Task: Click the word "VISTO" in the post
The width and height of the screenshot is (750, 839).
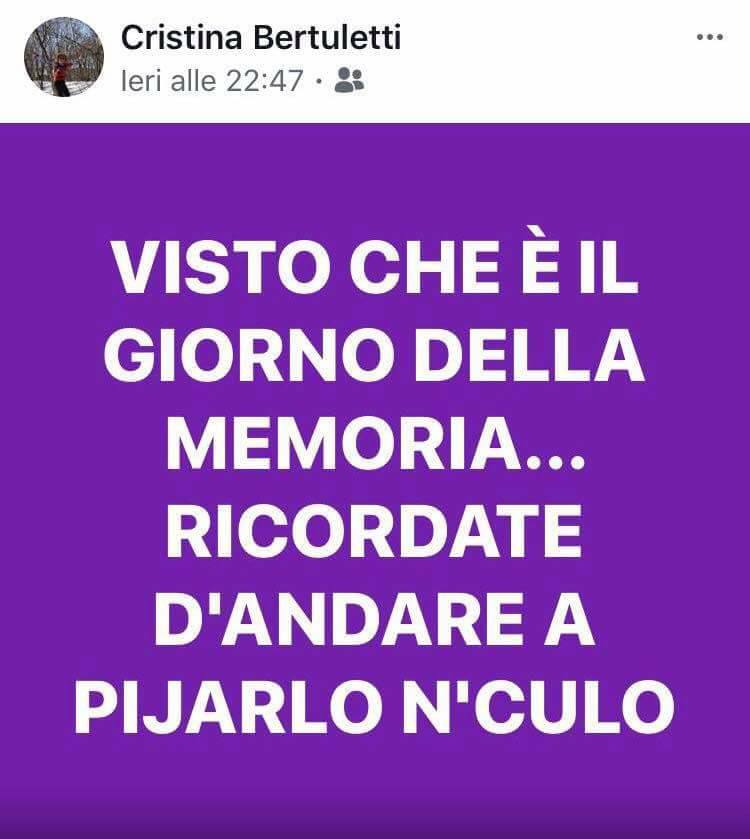Action: 221,267
